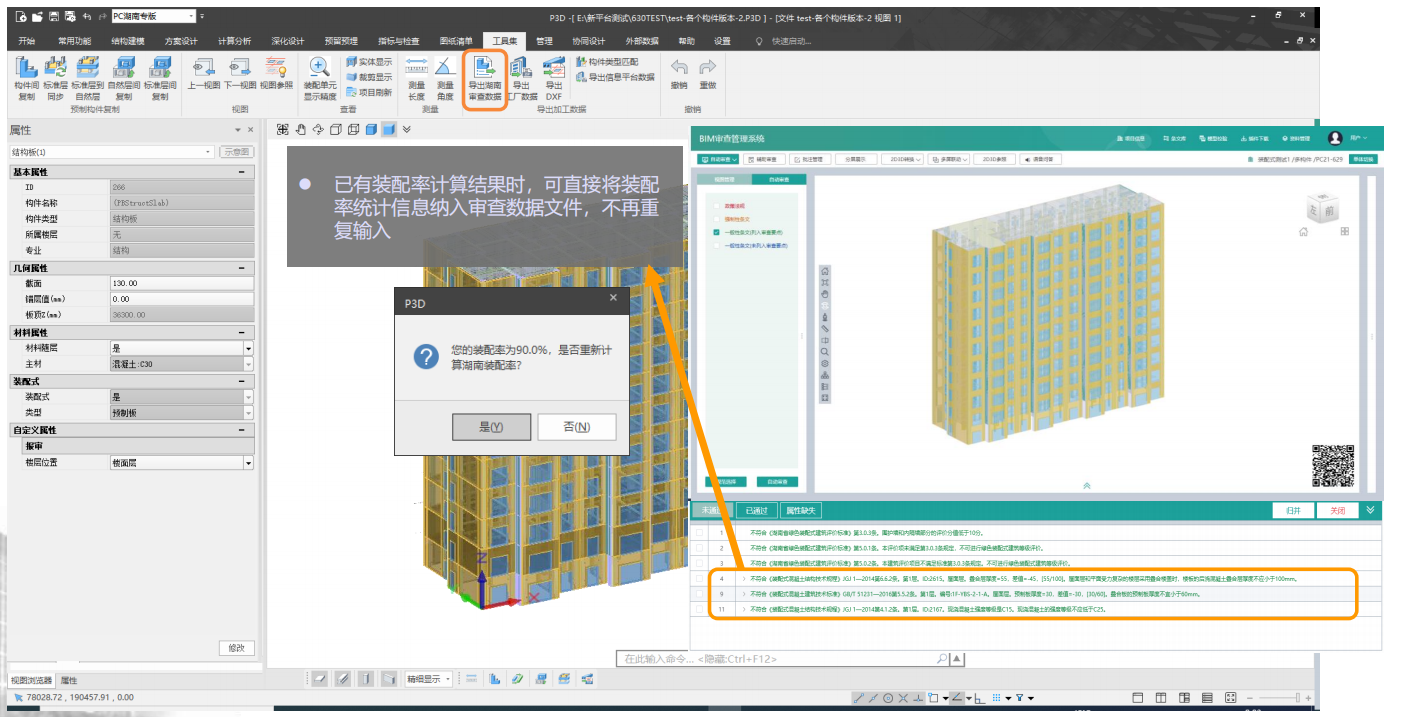This screenshot has width=1401, height=717.
Task: Open the 楼层位置 dropdown
Action: (248, 463)
